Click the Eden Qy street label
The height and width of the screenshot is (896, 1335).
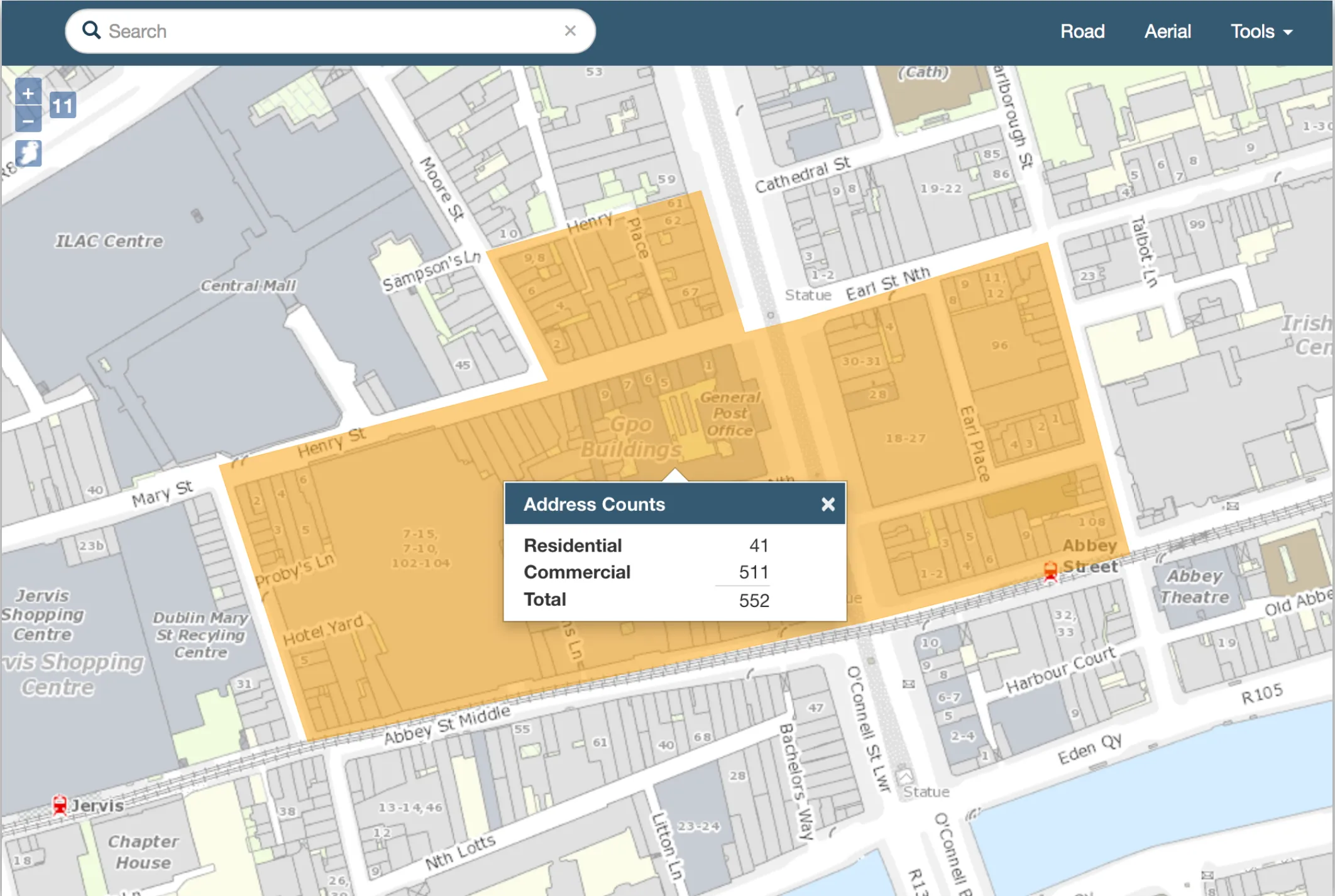point(1090,748)
